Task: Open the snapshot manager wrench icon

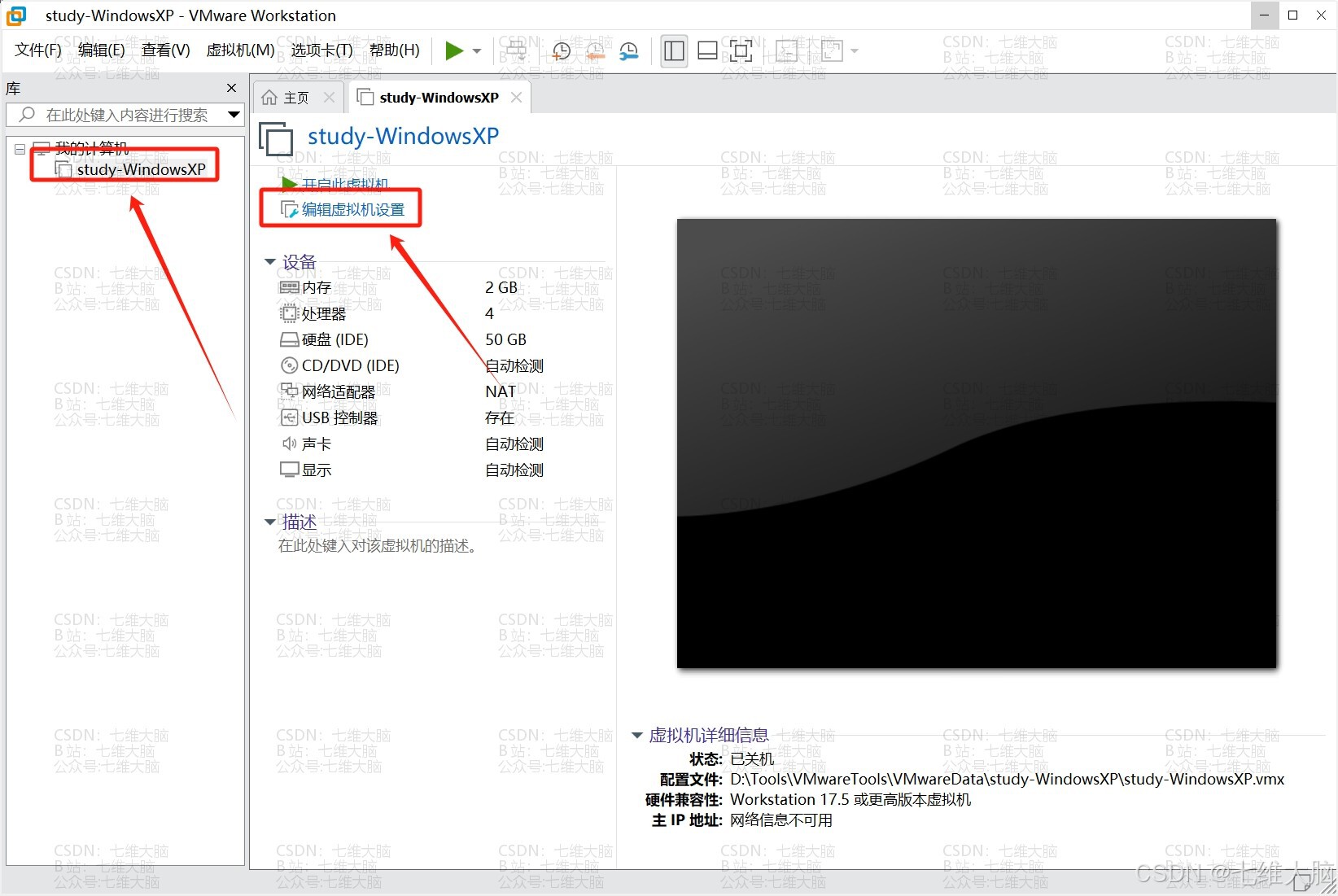Action: pyautogui.click(x=628, y=51)
